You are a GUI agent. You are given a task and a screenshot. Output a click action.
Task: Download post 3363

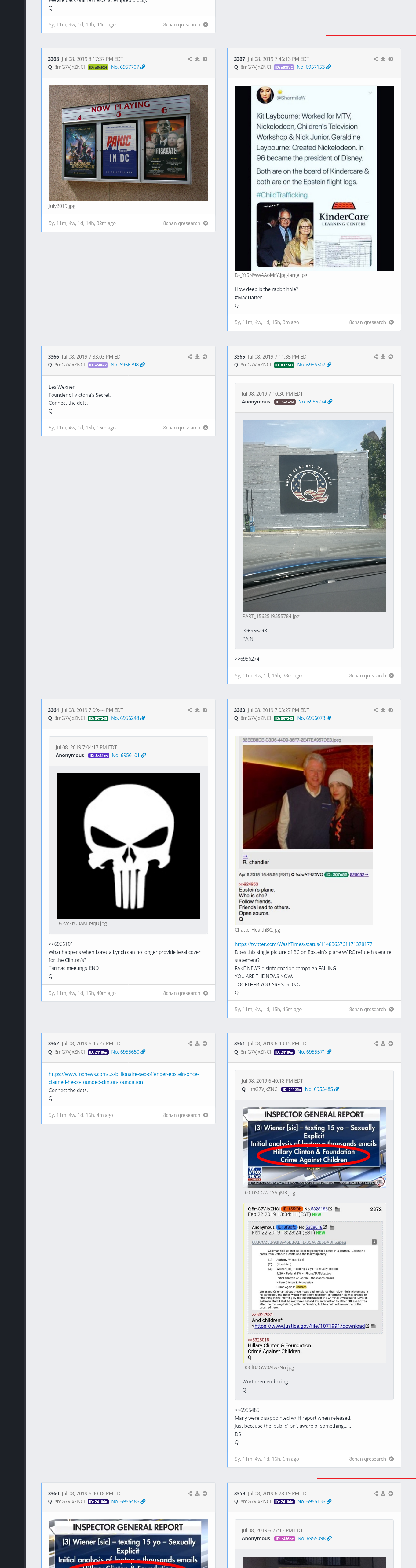pyautogui.click(x=383, y=710)
